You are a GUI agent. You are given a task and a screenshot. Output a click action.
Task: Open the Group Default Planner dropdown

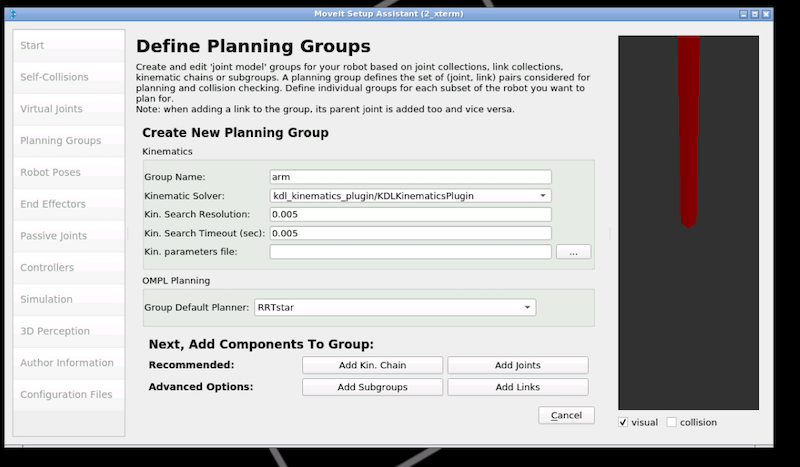tap(394, 308)
